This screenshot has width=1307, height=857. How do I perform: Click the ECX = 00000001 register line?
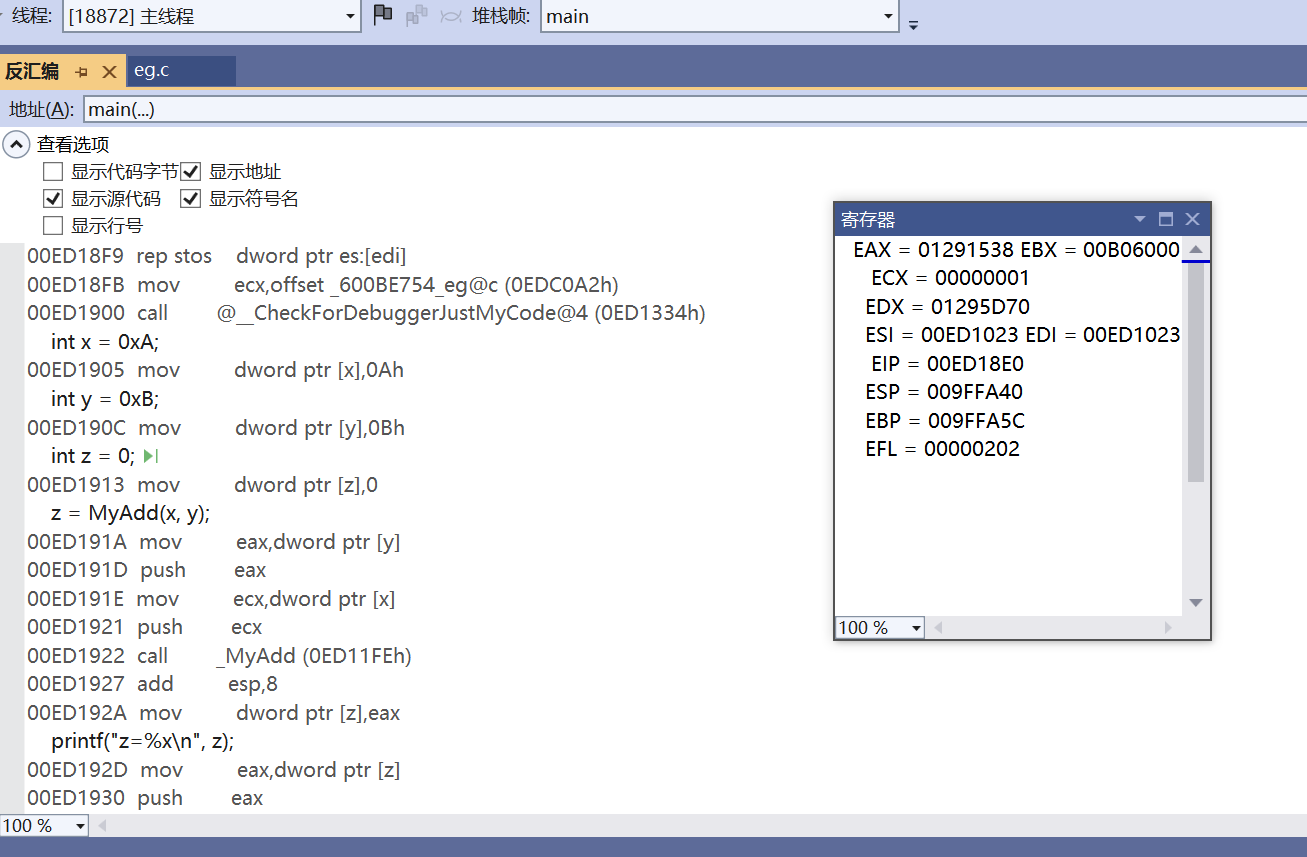click(950, 278)
